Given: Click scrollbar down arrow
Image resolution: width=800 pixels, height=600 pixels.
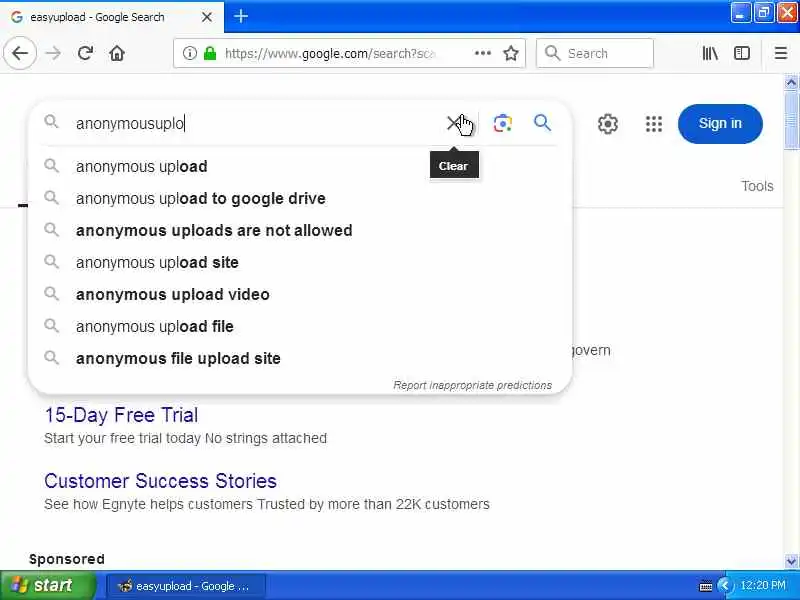Looking at the screenshot, I should pyautogui.click(x=791, y=561).
